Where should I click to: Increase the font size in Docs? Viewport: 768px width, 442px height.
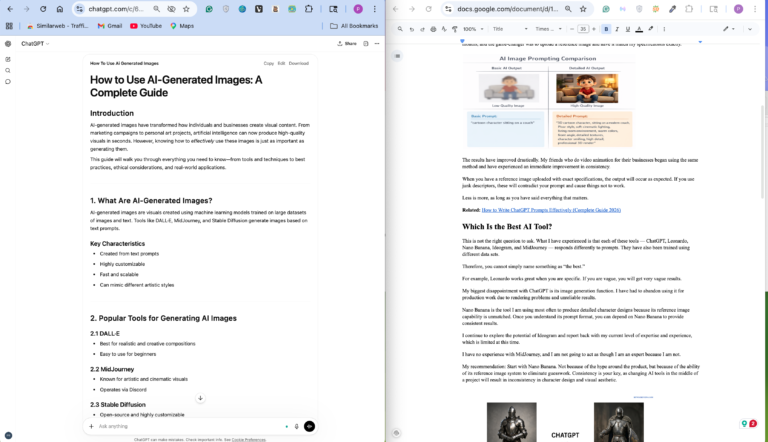[x=594, y=29]
